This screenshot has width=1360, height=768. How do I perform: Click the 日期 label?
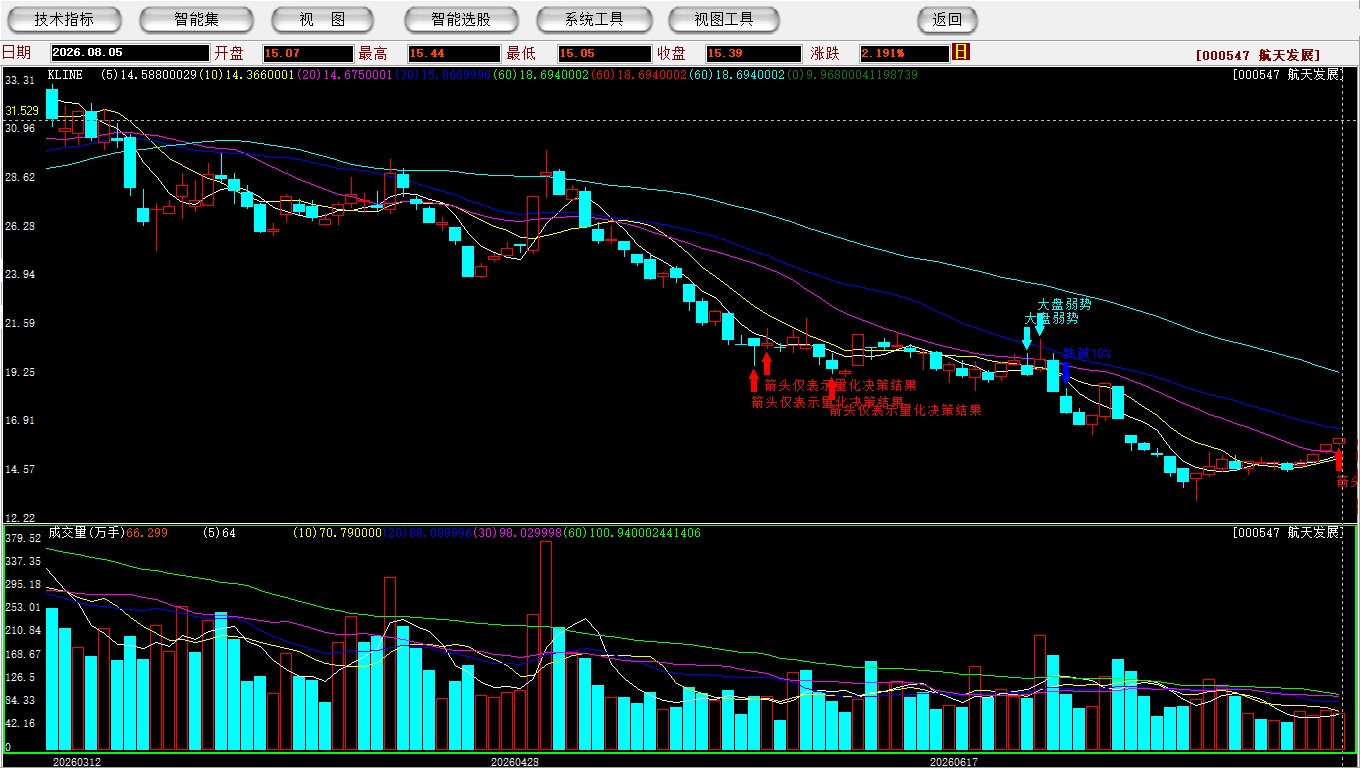point(16,53)
